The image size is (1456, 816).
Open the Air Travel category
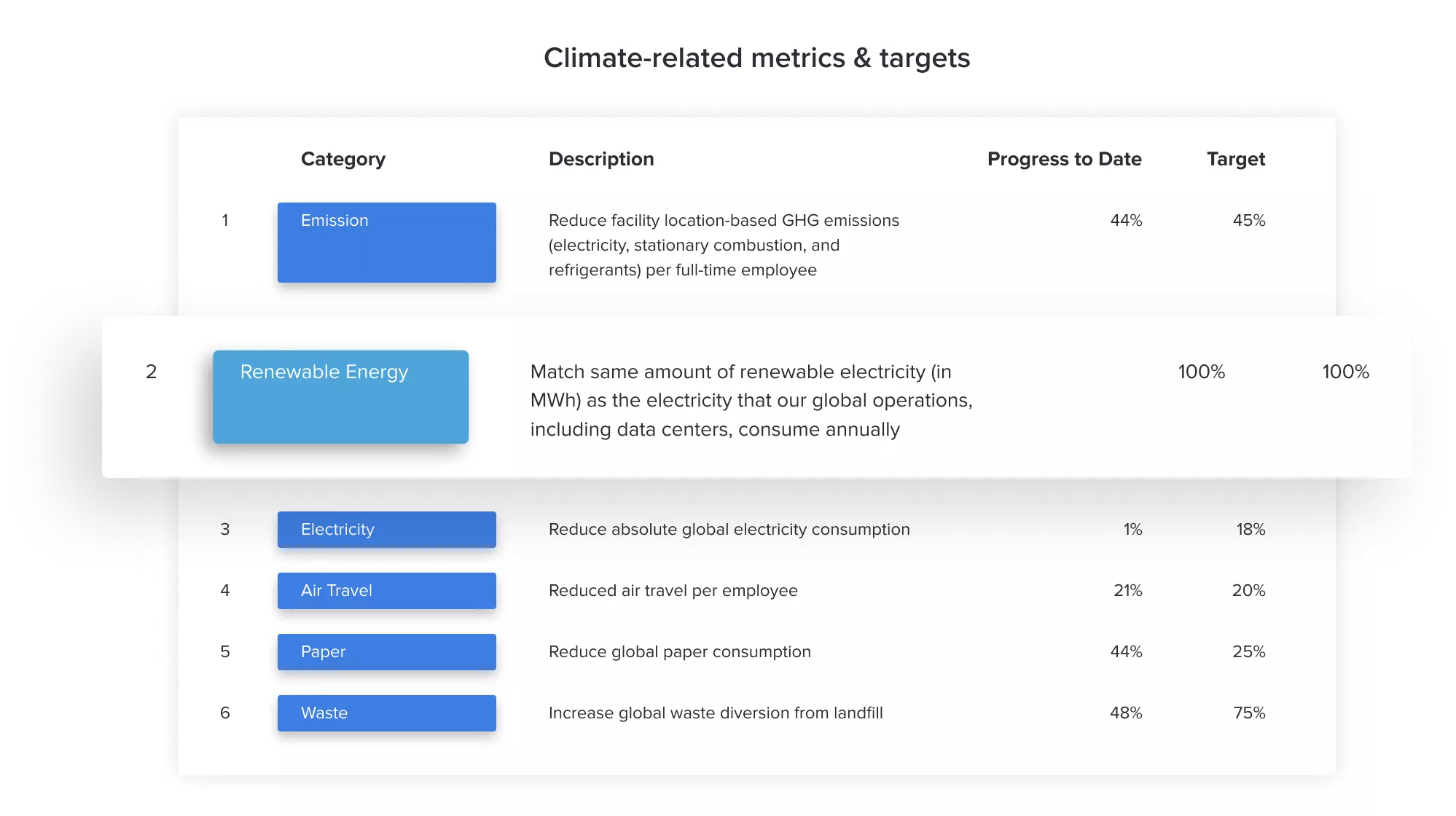pos(386,591)
